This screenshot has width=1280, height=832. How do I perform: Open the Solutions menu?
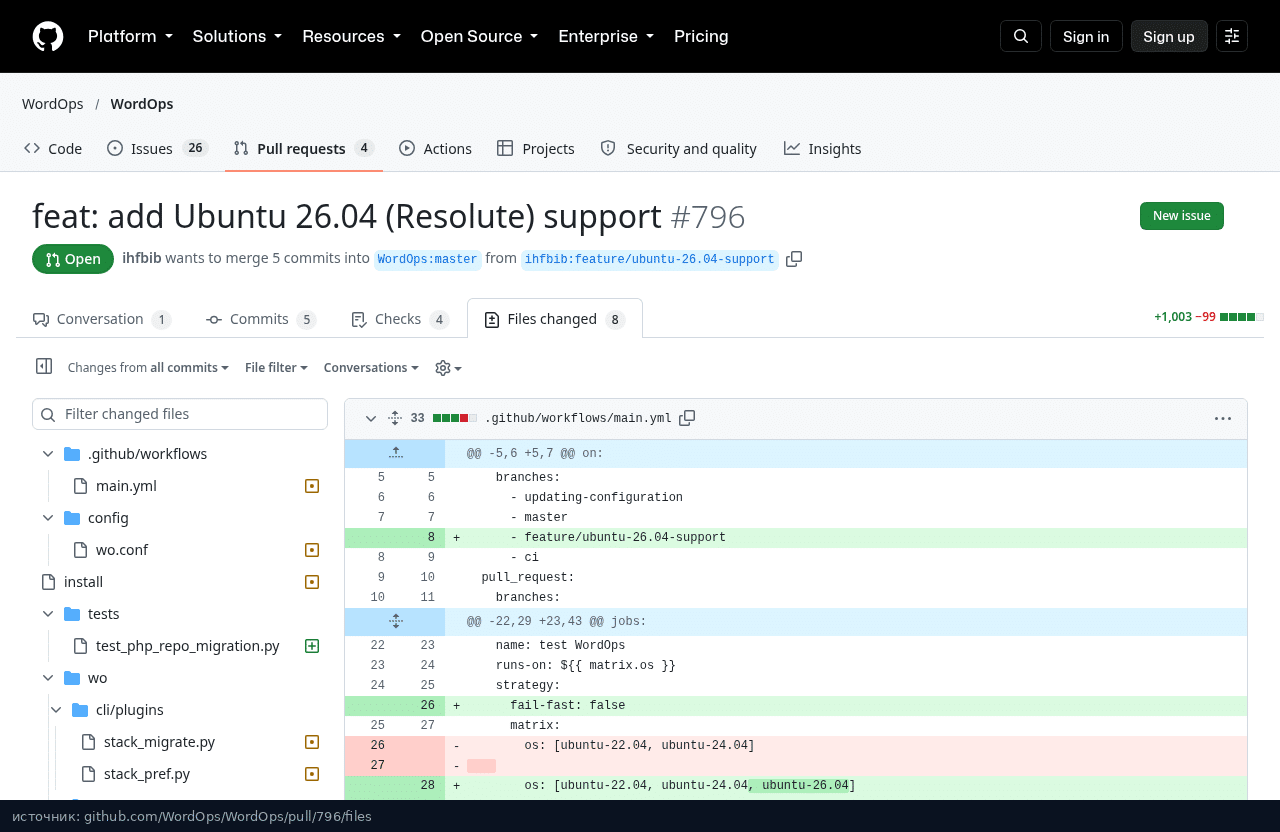pos(237,36)
